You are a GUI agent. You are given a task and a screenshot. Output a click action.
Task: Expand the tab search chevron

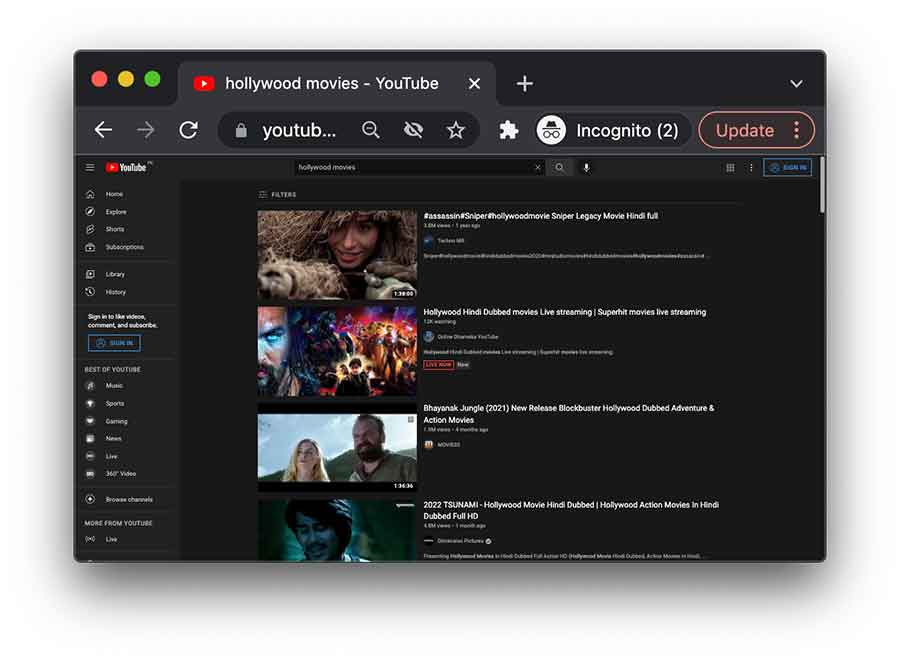(796, 84)
